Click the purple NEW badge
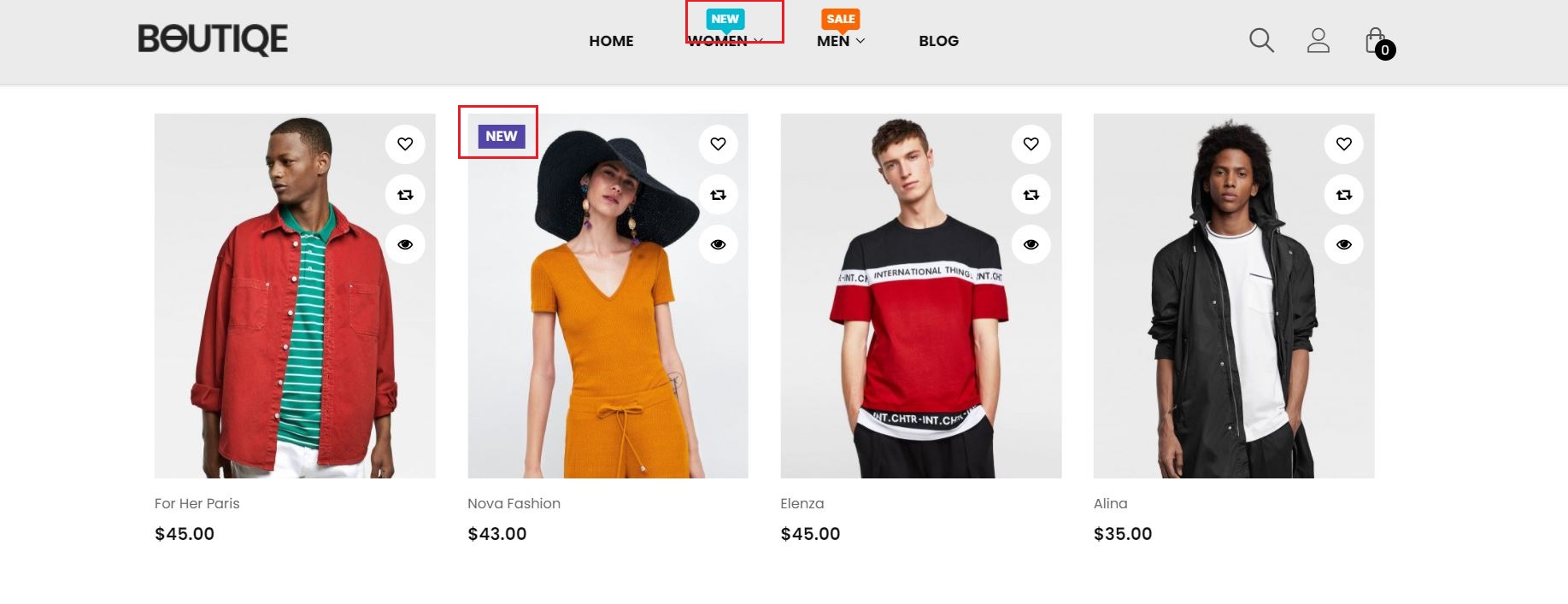Screen dimensions: 1568x604 click(501, 136)
